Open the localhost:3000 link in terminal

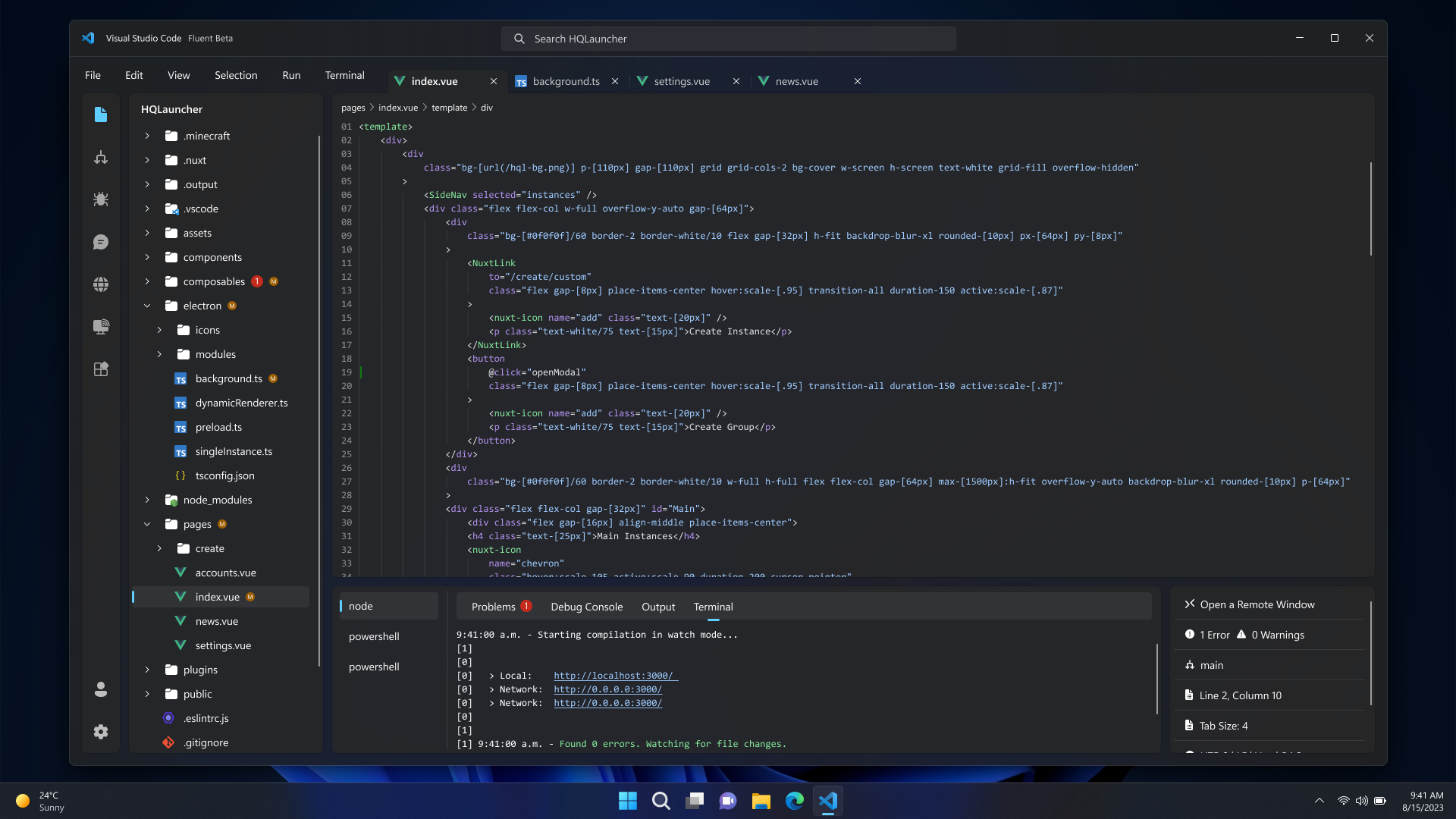pyautogui.click(x=615, y=676)
